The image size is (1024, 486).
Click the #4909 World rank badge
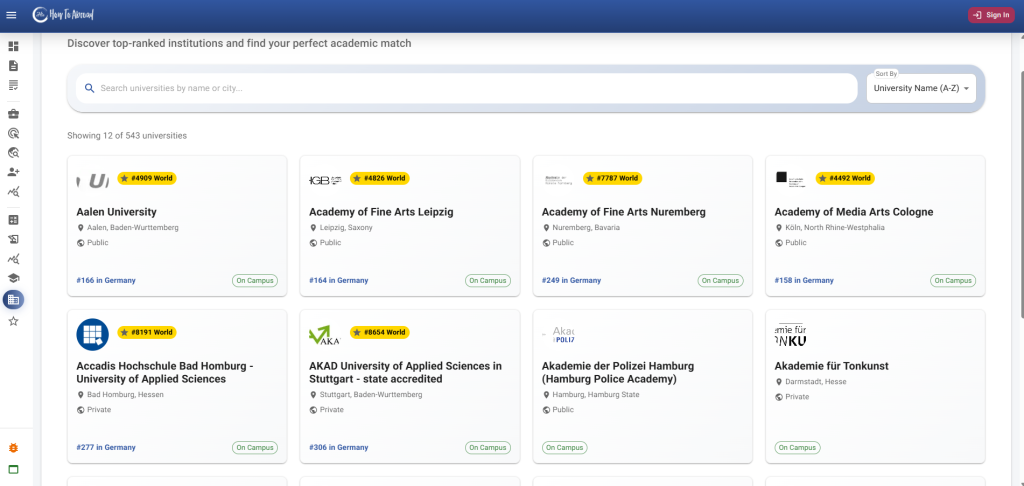147,178
